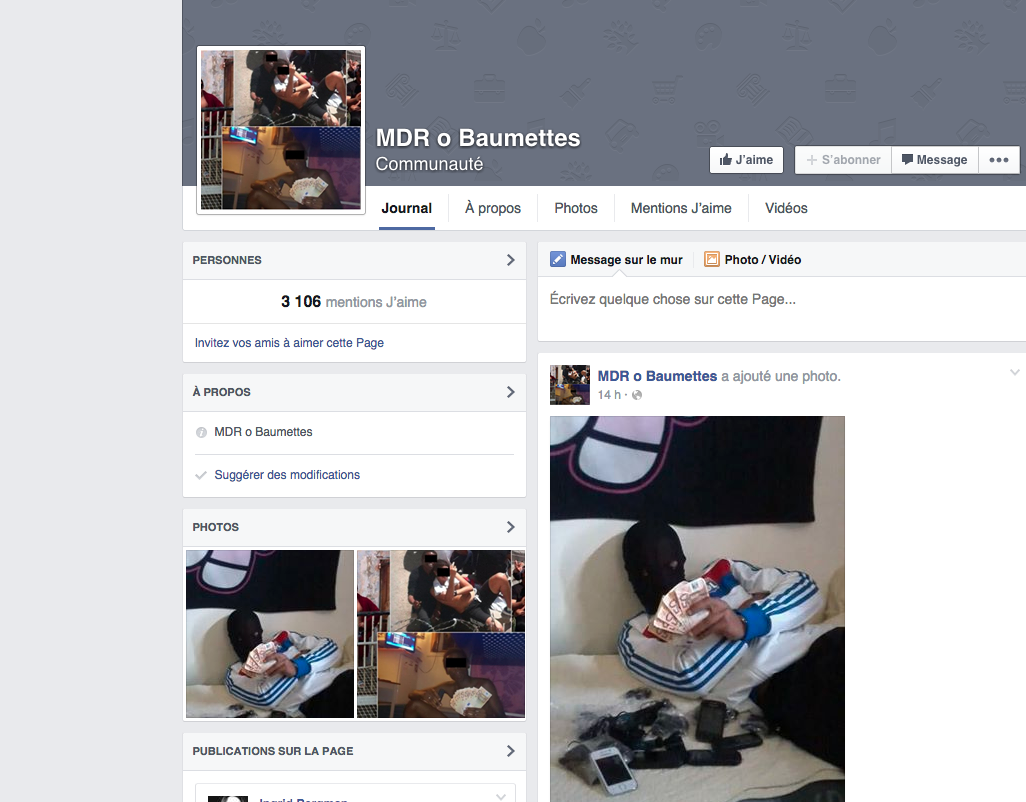Expand the PERSONNES section chevron

(x=510, y=260)
